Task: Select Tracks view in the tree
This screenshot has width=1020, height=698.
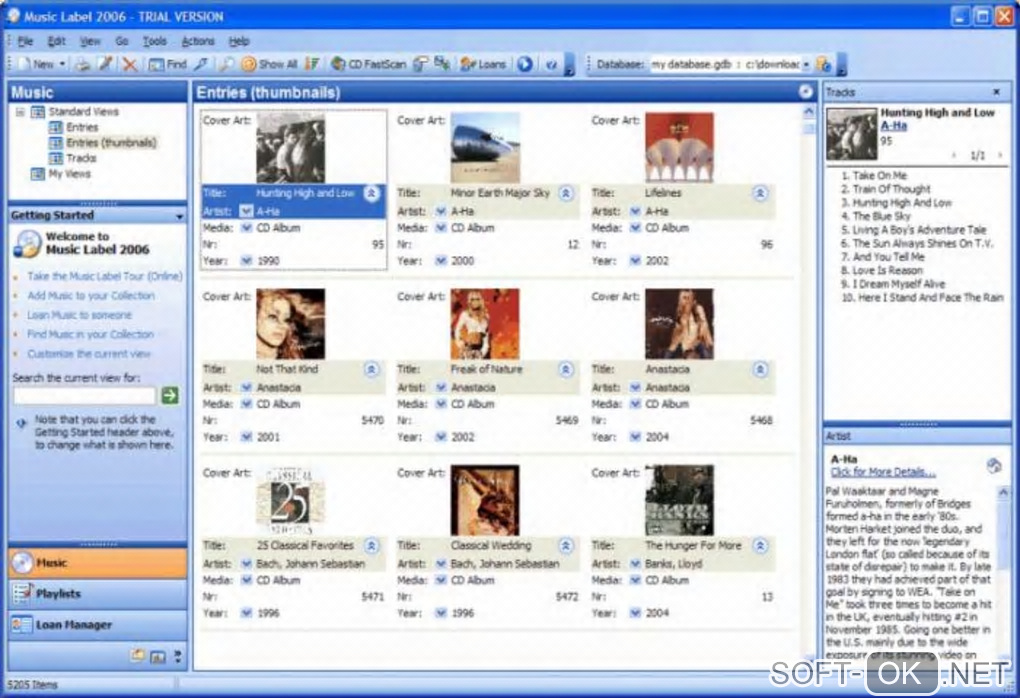Action: [81, 158]
